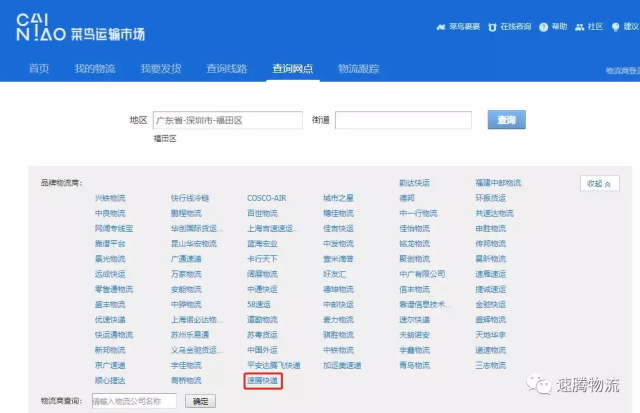Image resolution: width=640 pixels, height=413 pixels.
Task: Choose the 佳怡物流 link
Action: [x=414, y=229]
